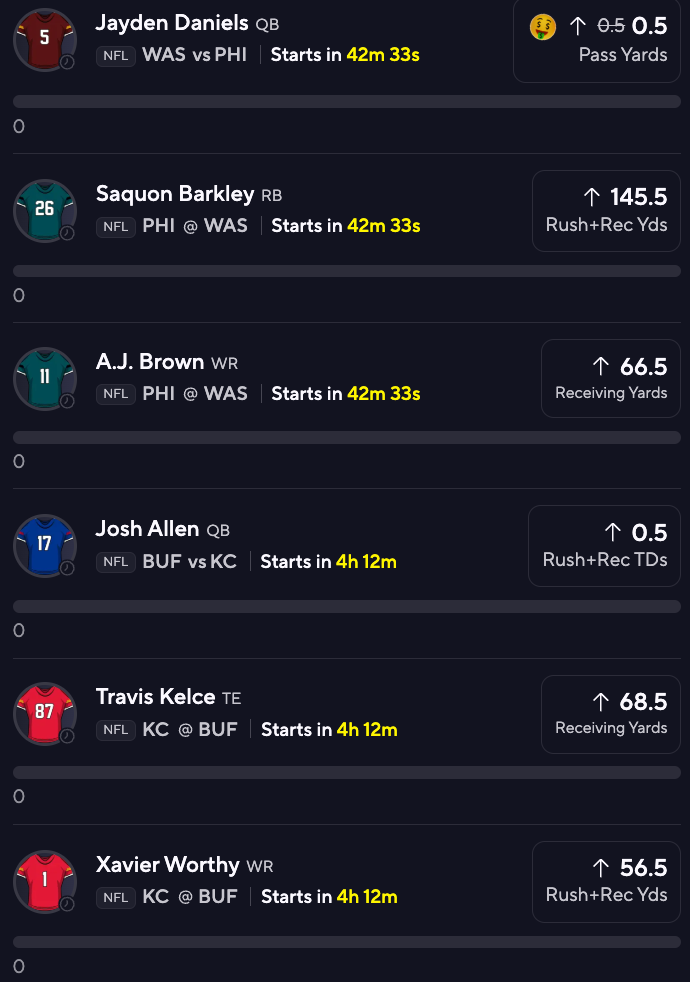Screen dimensions: 690x982
Task: Click Xavier Worthy's red jersey icon
Action: pyautogui.click(x=44, y=881)
